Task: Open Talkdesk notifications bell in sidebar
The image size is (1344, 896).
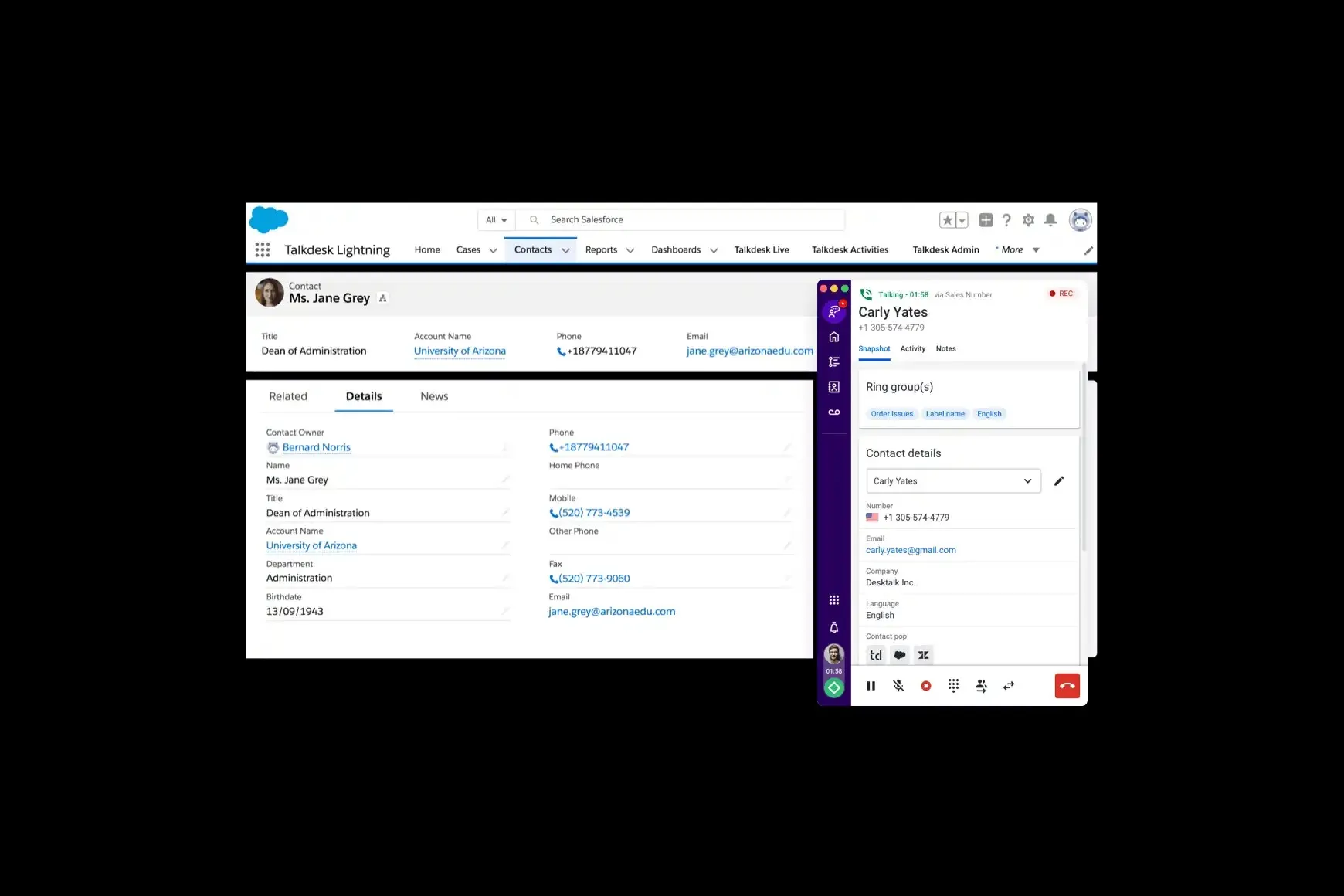Action: [x=834, y=627]
